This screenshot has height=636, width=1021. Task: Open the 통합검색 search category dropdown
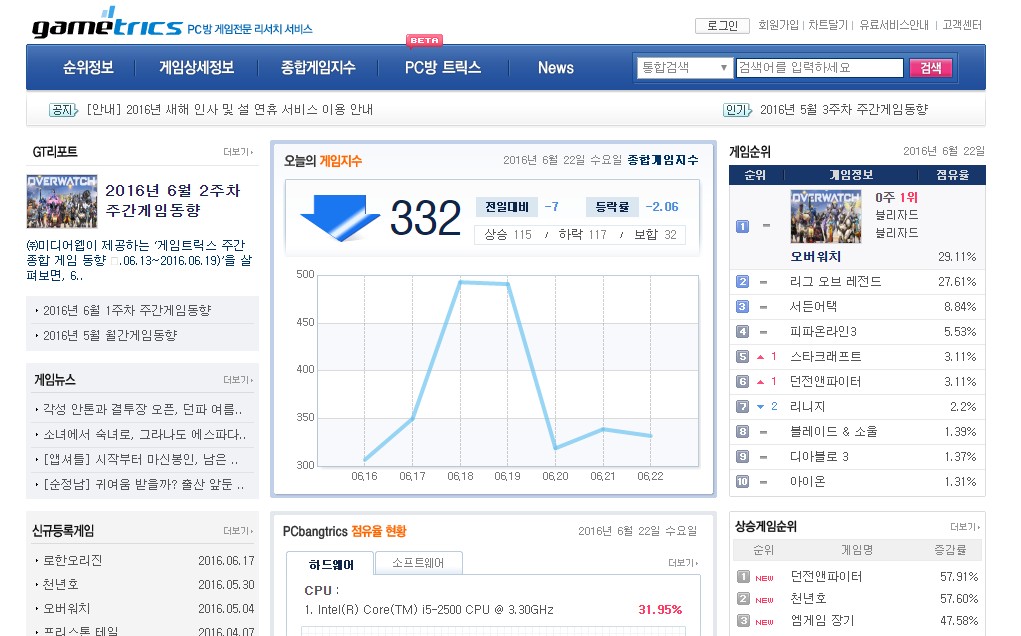pyautogui.click(x=685, y=68)
